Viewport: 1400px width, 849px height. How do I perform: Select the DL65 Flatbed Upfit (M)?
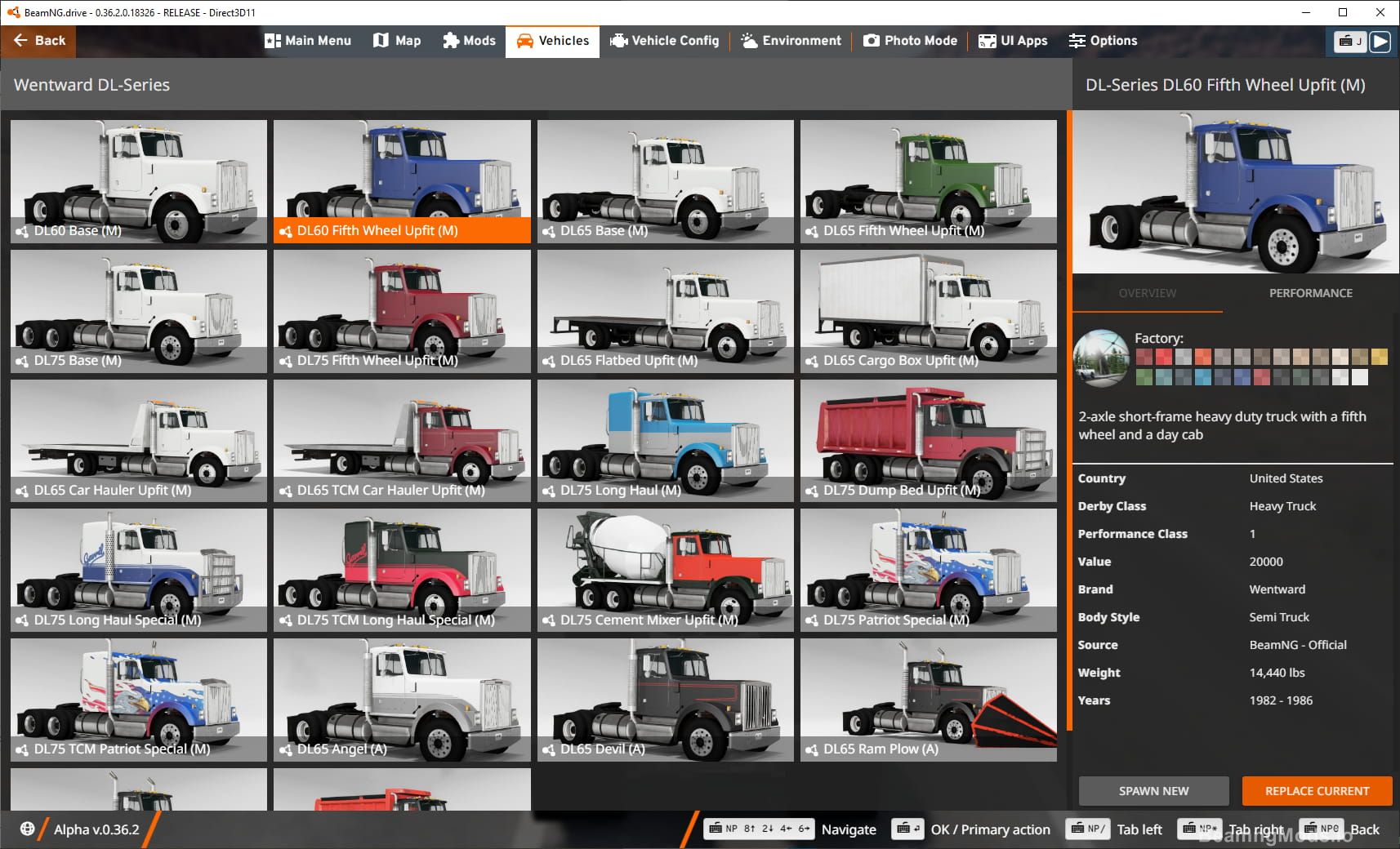[x=665, y=311]
